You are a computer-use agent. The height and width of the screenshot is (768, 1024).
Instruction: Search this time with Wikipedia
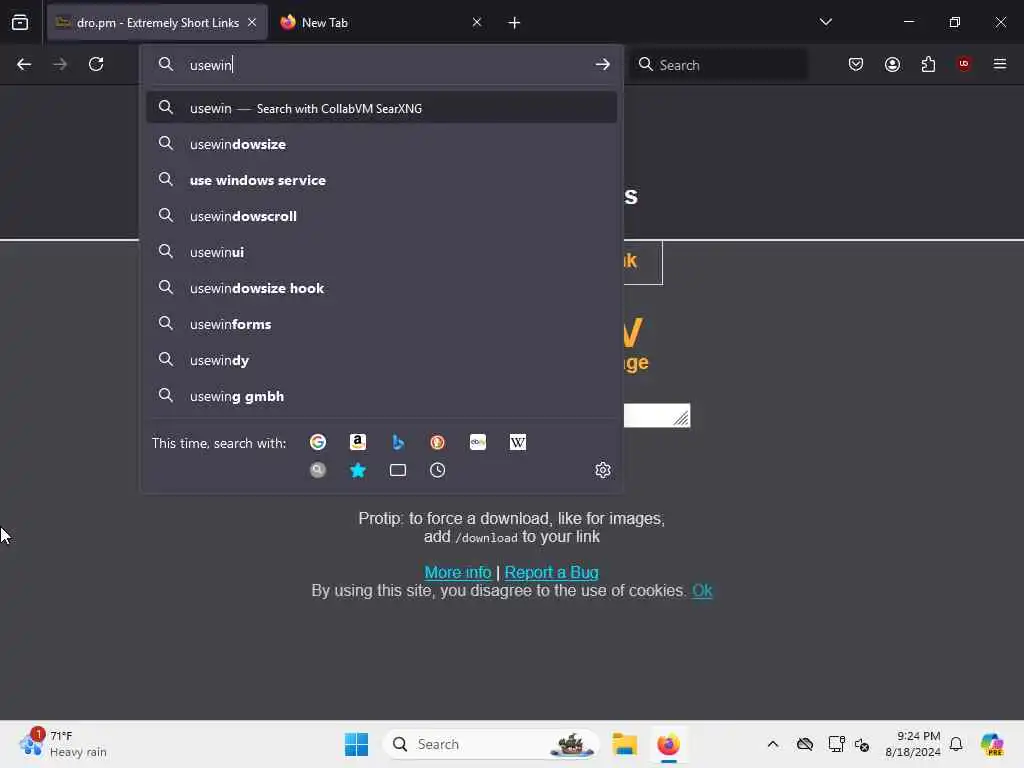[x=518, y=442]
